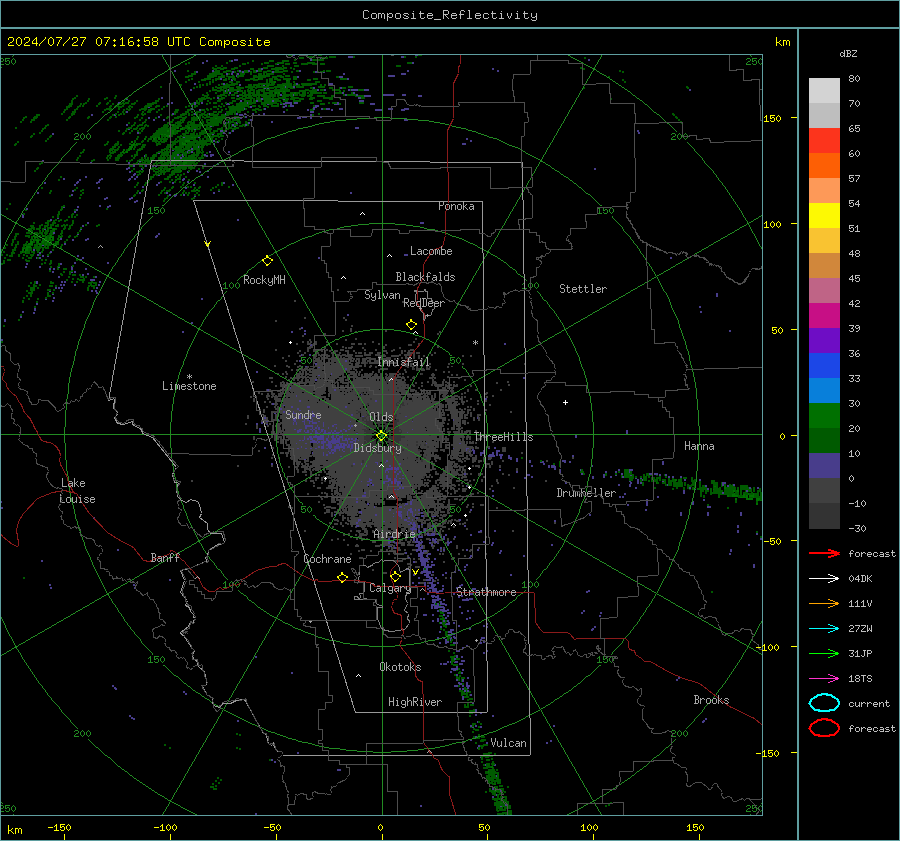
Task: Click the radar site marker between Olds and Didsbury
Action: [x=382, y=435]
